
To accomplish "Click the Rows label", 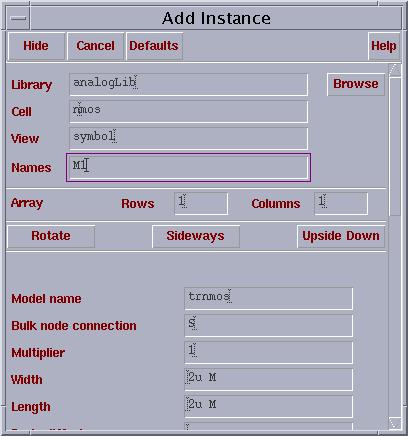I will [x=138, y=204].
